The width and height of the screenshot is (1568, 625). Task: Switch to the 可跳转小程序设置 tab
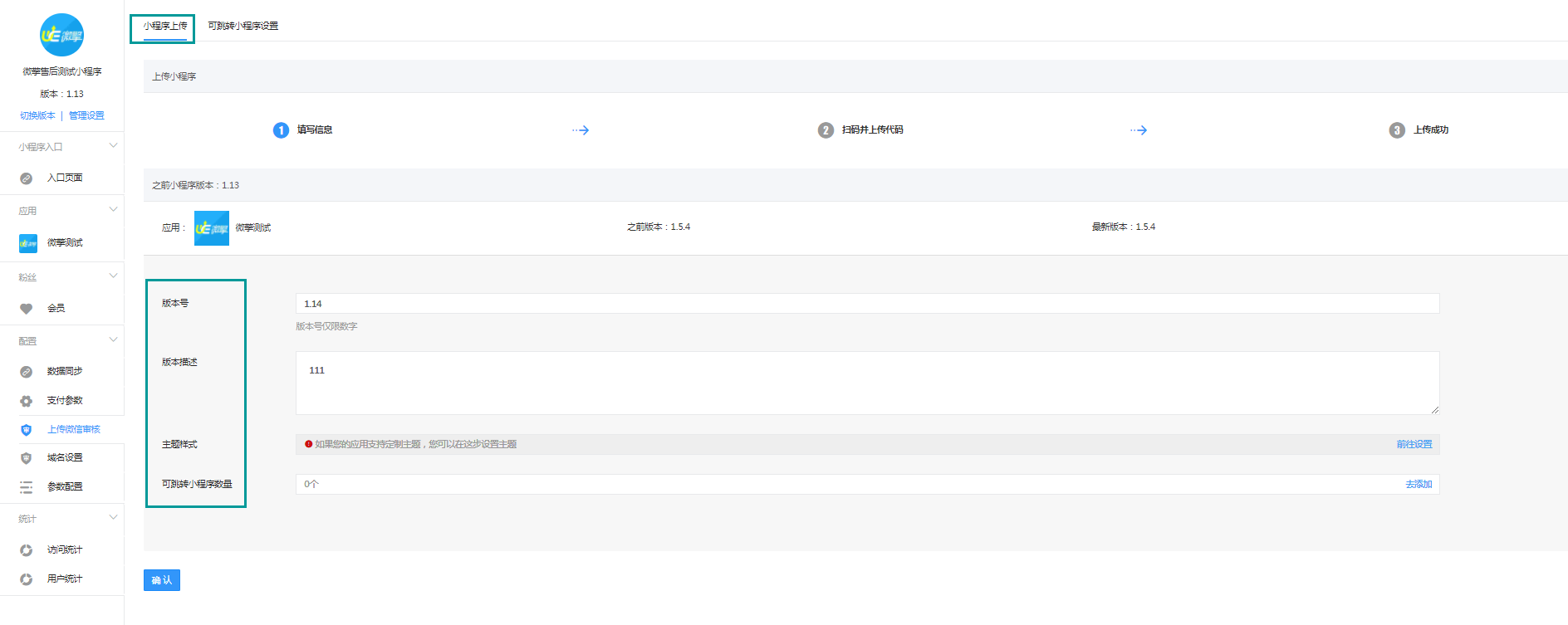click(x=243, y=27)
